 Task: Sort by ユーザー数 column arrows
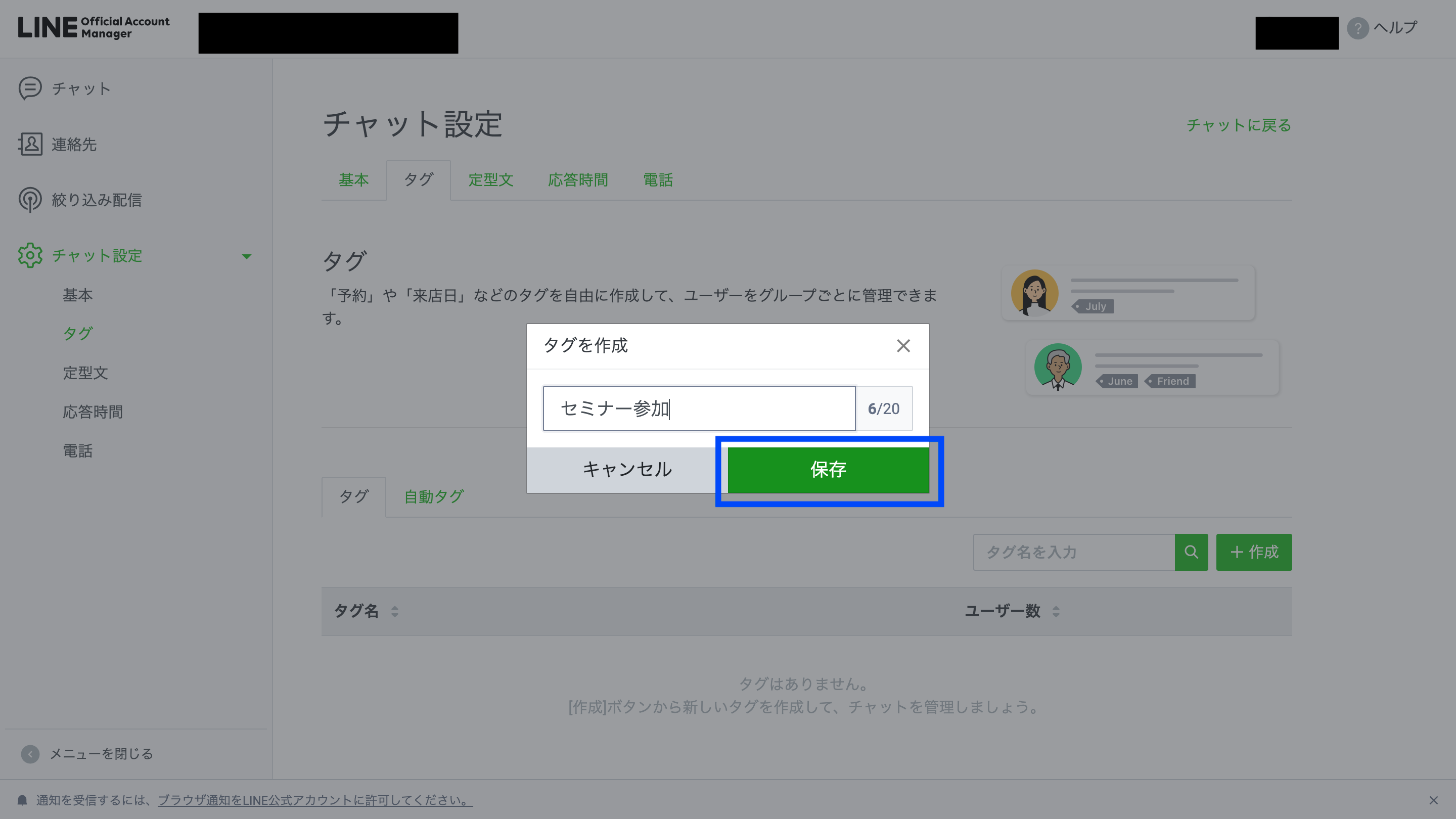click(1055, 611)
